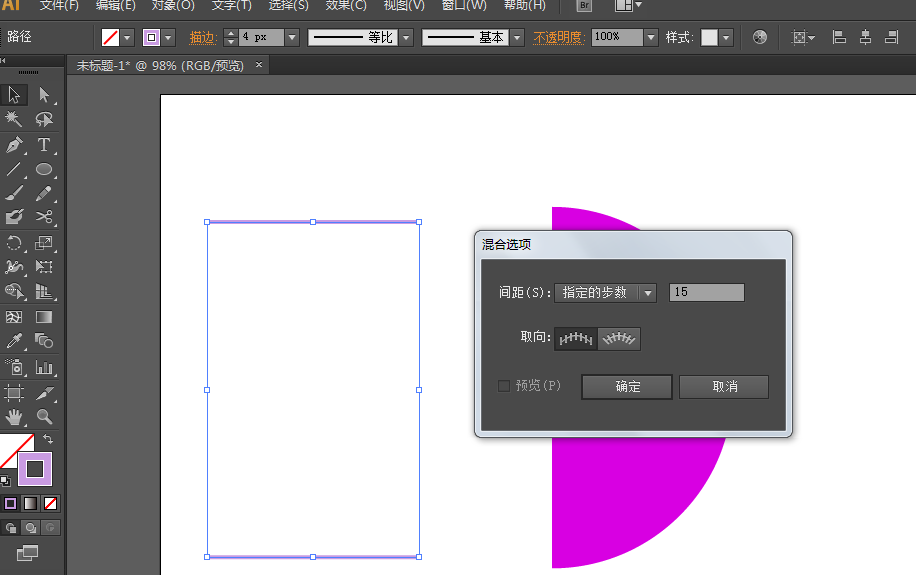The height and width of the screenshot is (575, 916).
Task: Open the 间距 spacing dropdown
Action: (605, 292)
